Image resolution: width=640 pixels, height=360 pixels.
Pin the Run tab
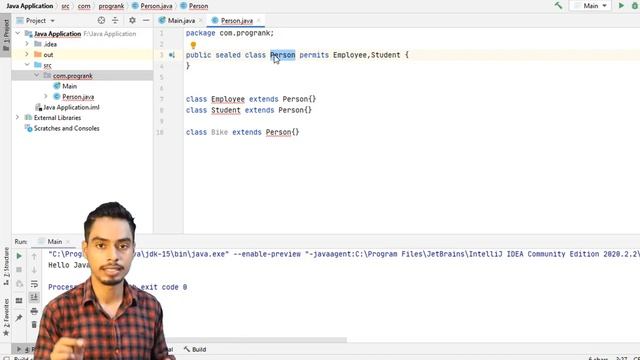click(x=19, y=318)
